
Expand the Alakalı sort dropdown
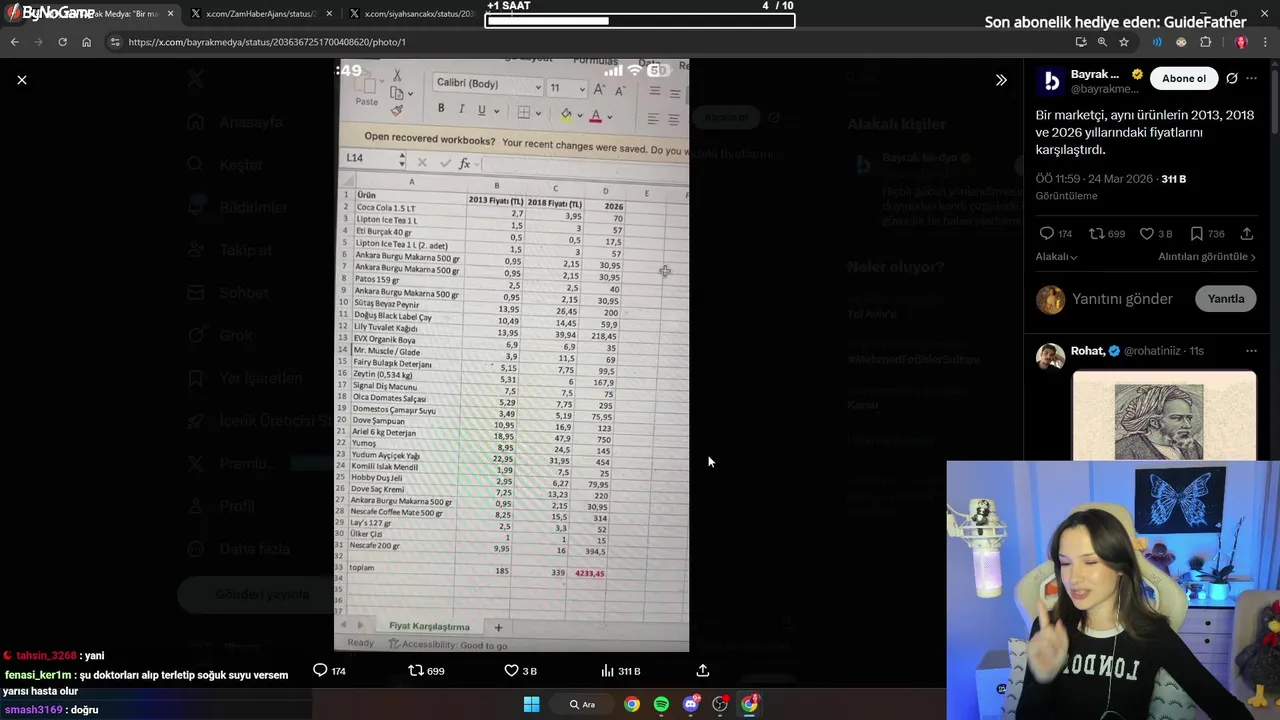coord(1056,257)
